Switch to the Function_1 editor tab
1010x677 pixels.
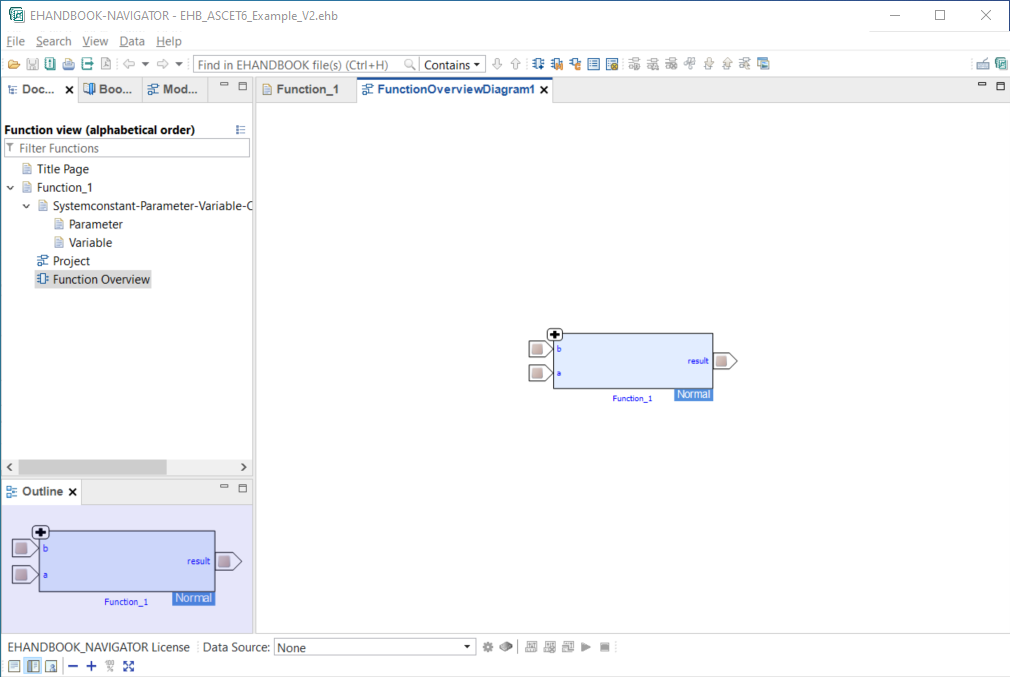306,89
